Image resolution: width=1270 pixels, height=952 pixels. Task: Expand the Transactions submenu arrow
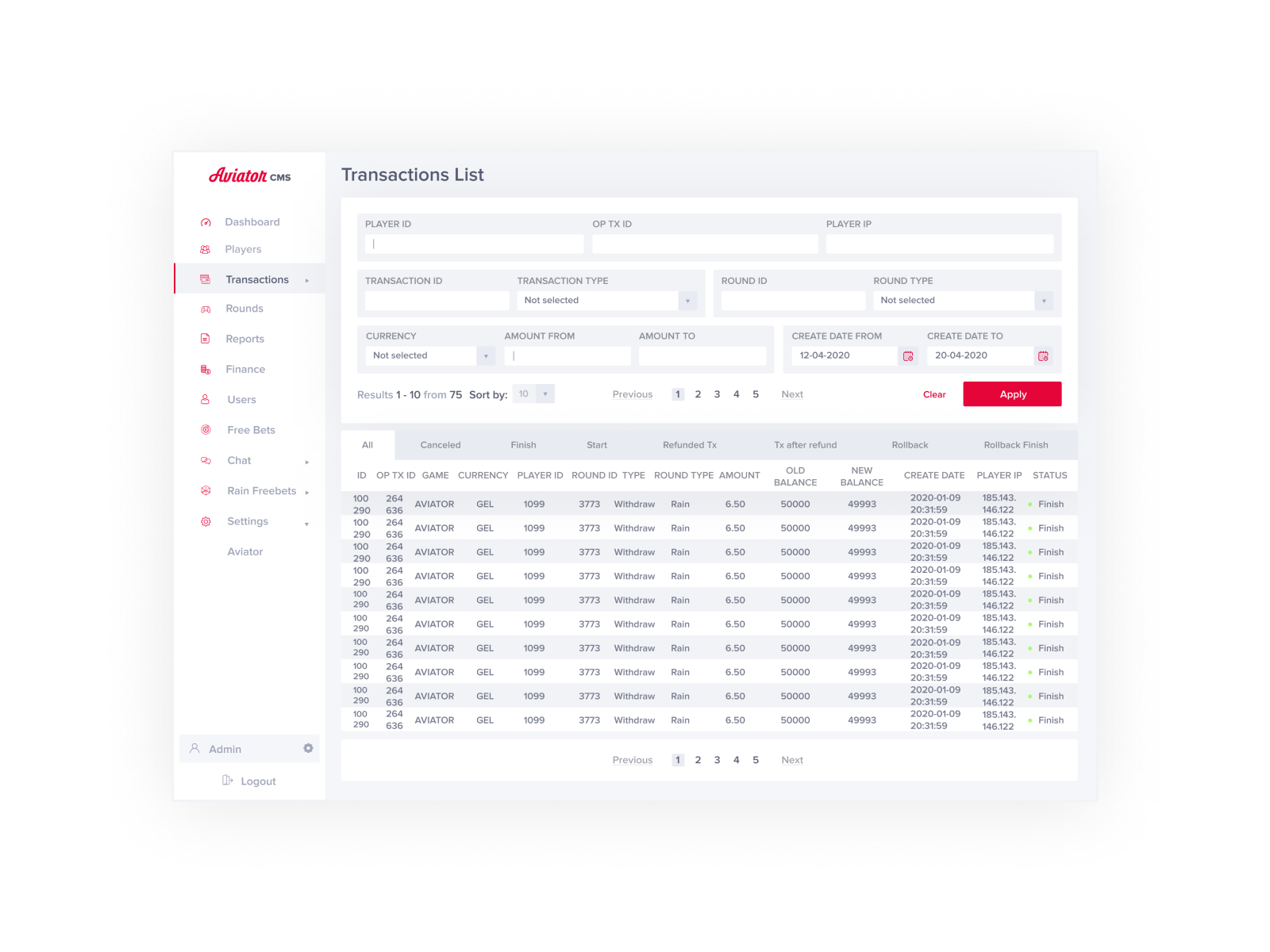pos(307,280)
